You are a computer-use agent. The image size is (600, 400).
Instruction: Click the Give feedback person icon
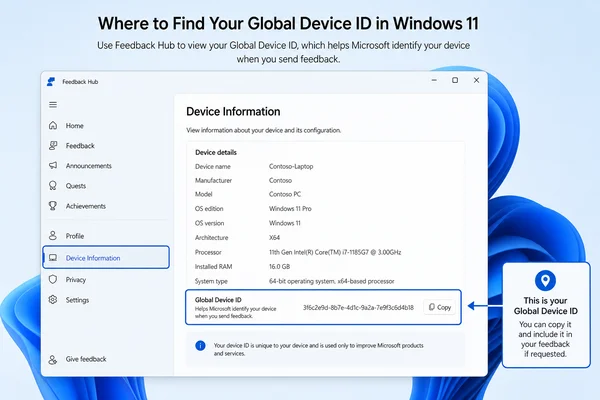(53, 359)
